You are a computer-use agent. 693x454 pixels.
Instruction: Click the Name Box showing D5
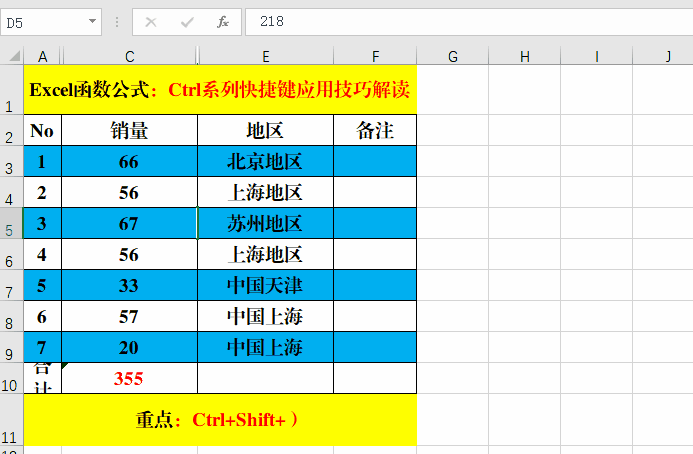tap(51, 22)
